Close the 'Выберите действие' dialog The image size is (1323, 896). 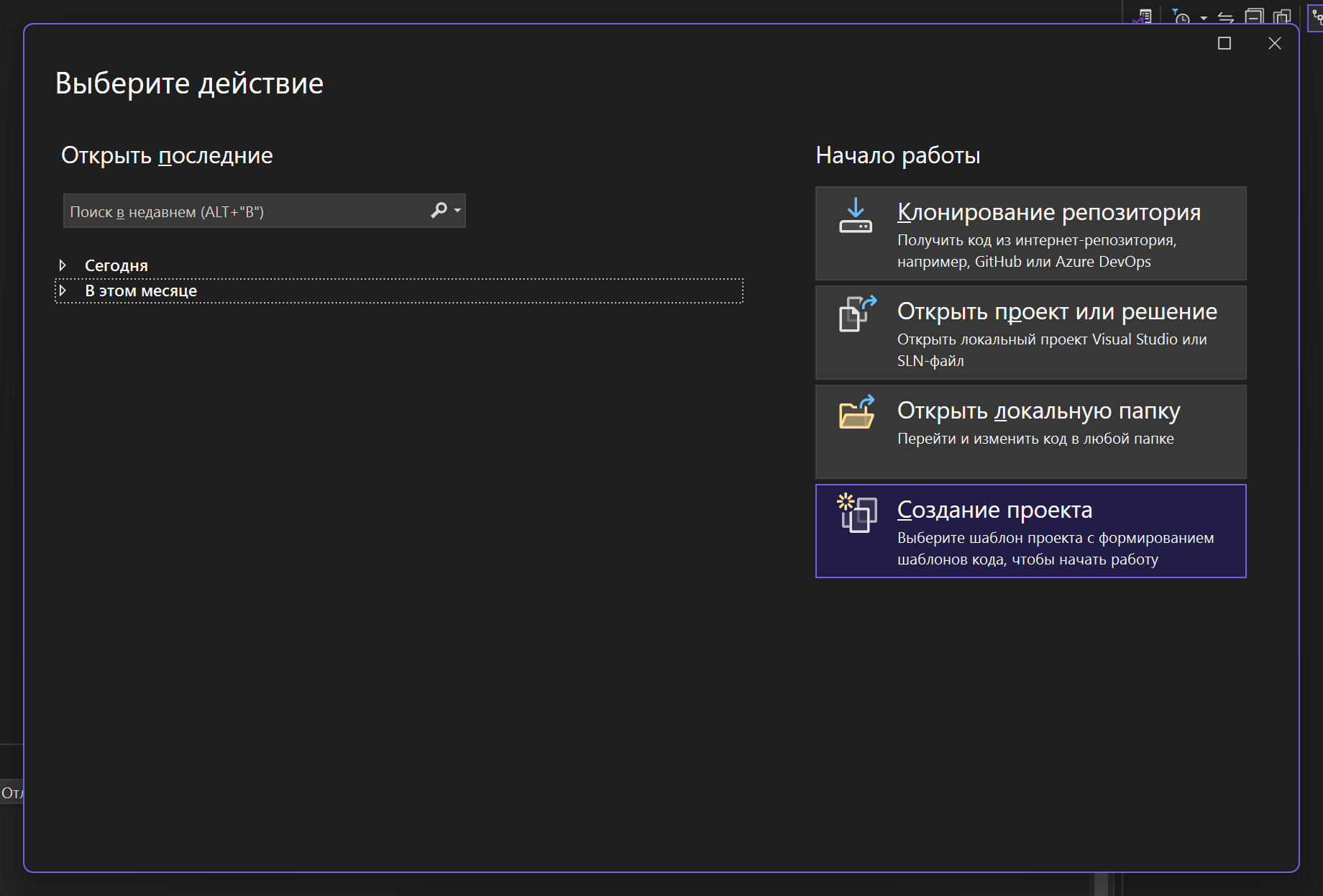pyautogui.click(x=1275, y=43)
